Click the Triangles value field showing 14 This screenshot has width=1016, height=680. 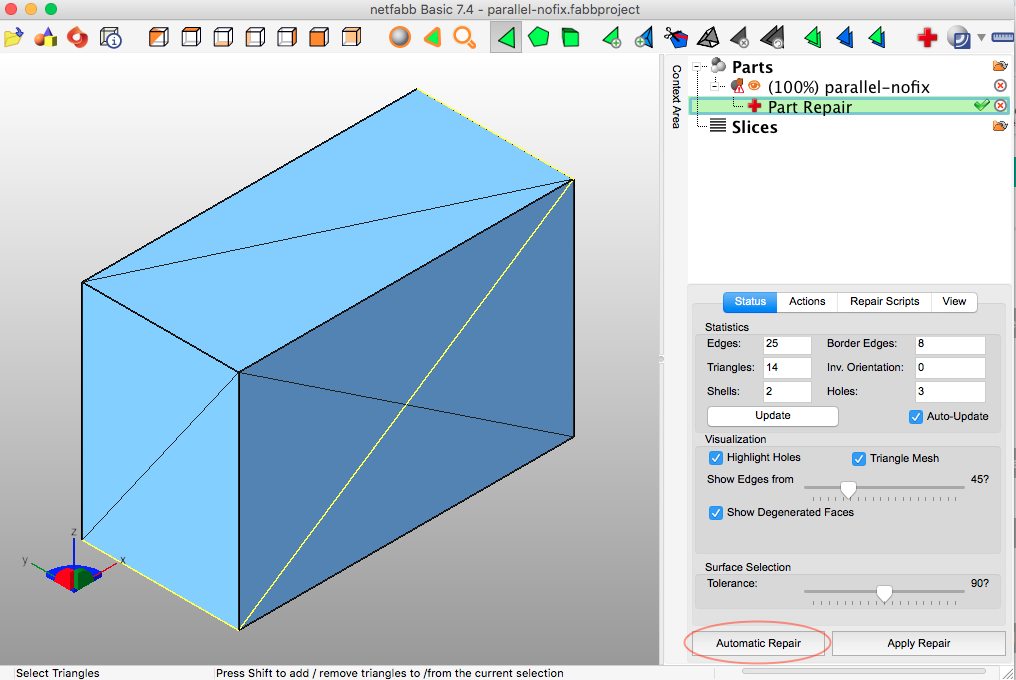click(x=787, y=368)
